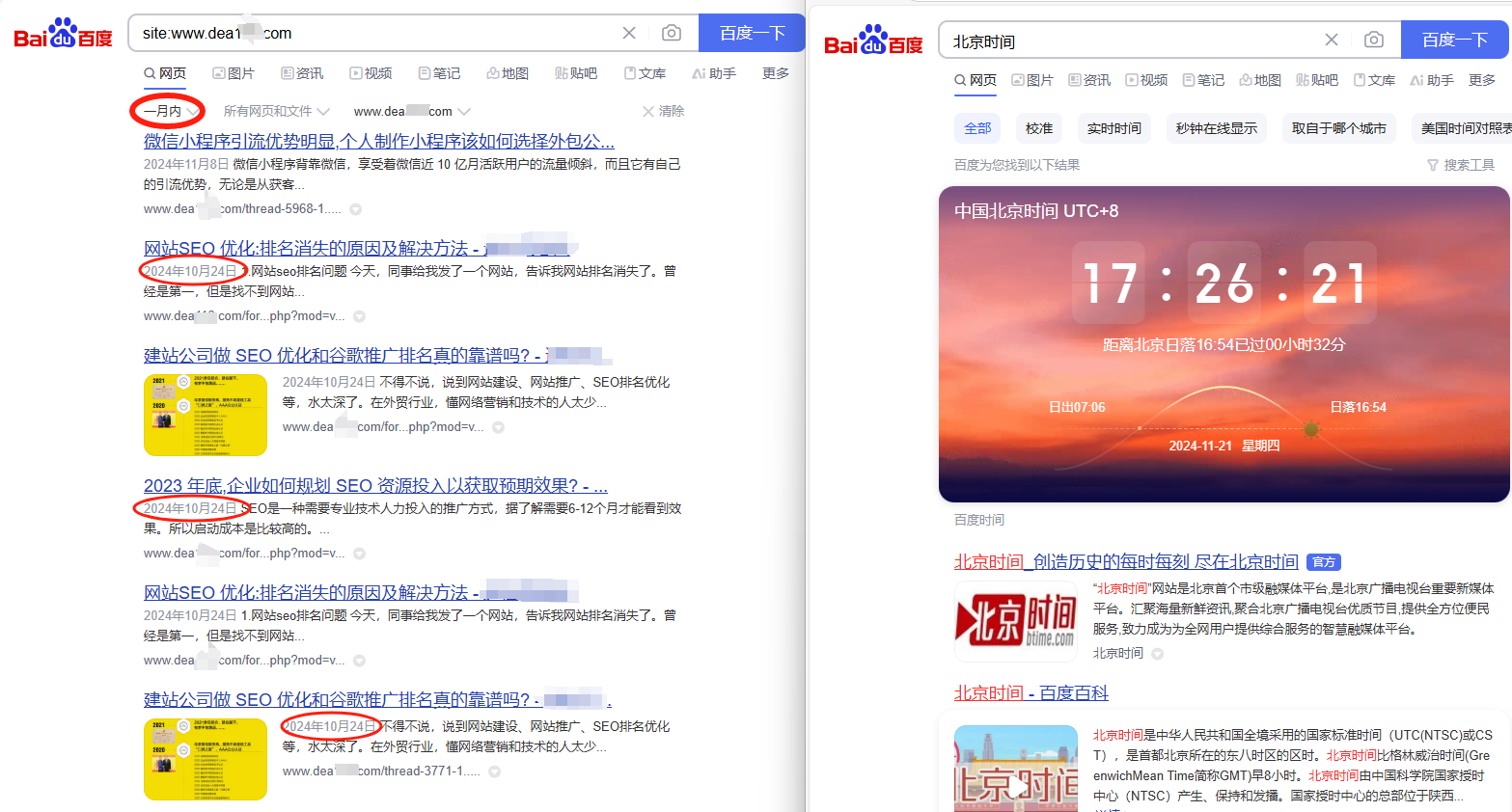Click snapshot icon after 北京时间 source name
This screenshot has height=812, width=1512.
point(1158,654)
